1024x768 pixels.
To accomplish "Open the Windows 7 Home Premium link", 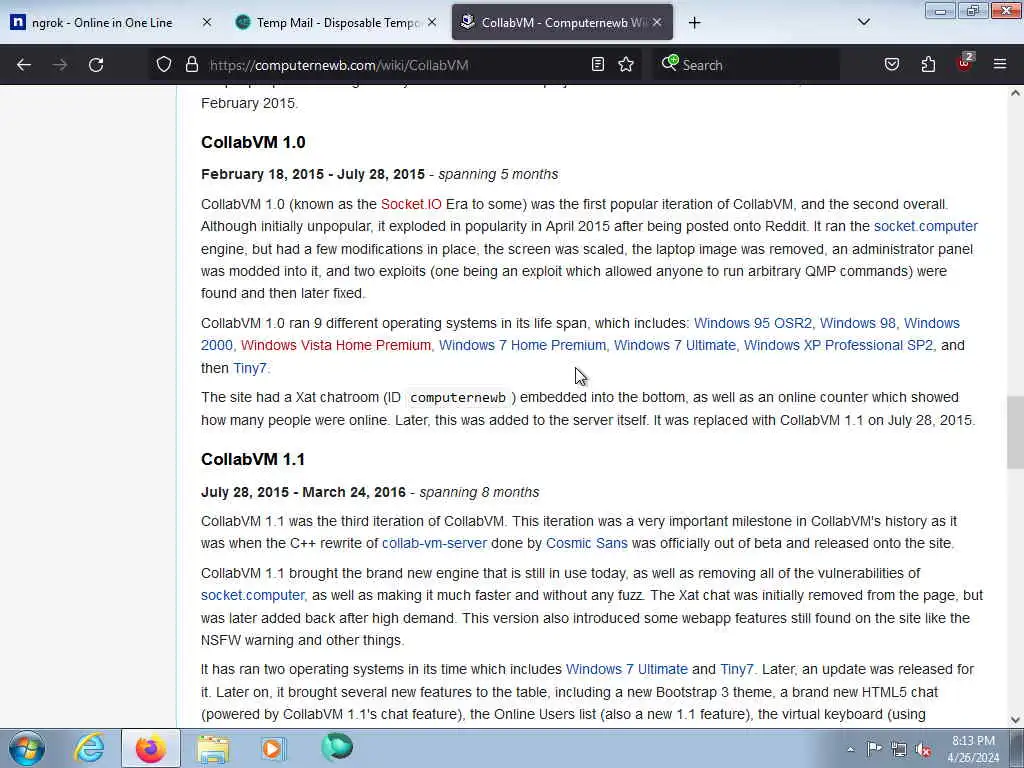I will tap(522, 345).
